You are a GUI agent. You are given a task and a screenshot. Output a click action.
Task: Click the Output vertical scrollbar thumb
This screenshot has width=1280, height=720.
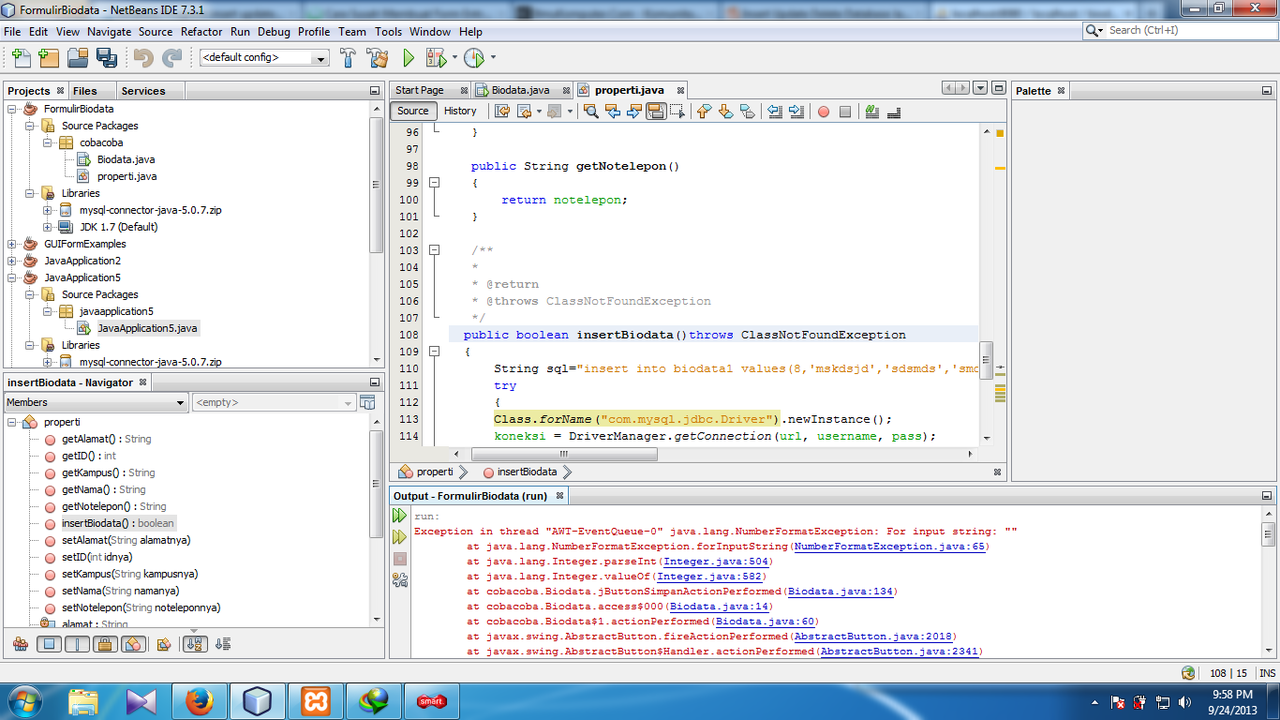1267,533
